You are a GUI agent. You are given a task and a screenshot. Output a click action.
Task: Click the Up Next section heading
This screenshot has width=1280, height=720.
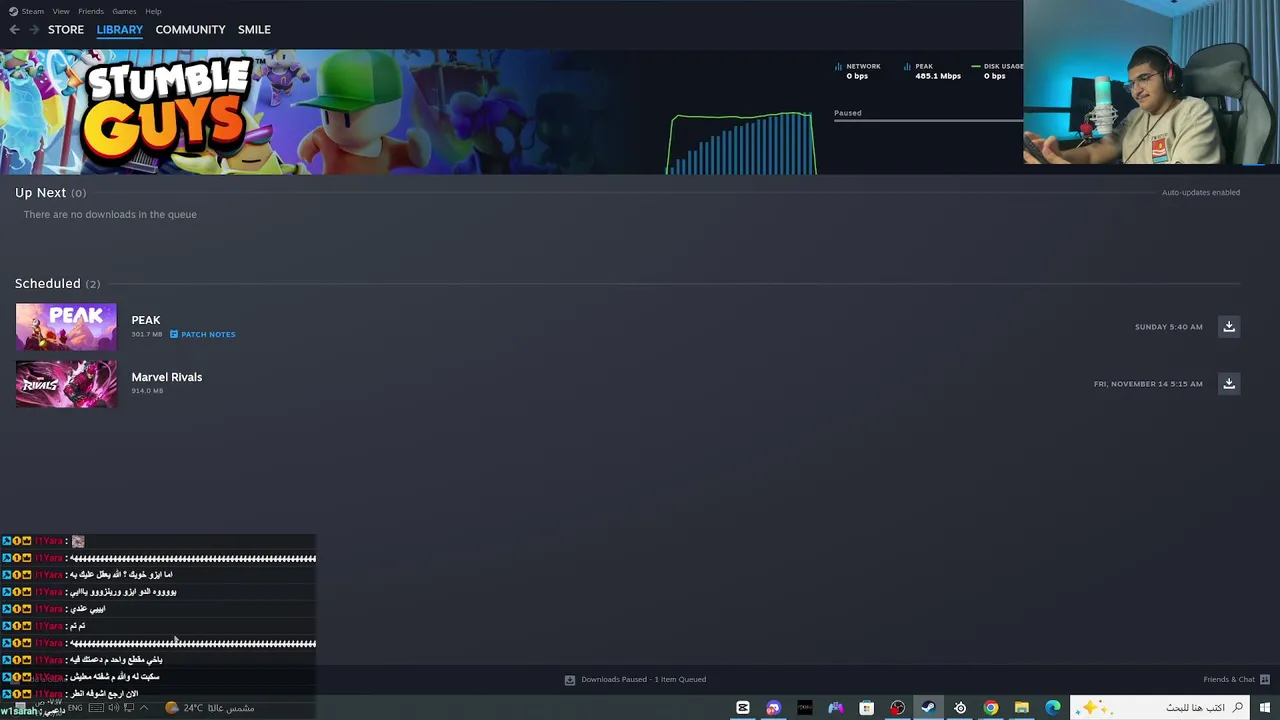click(50, 192)
